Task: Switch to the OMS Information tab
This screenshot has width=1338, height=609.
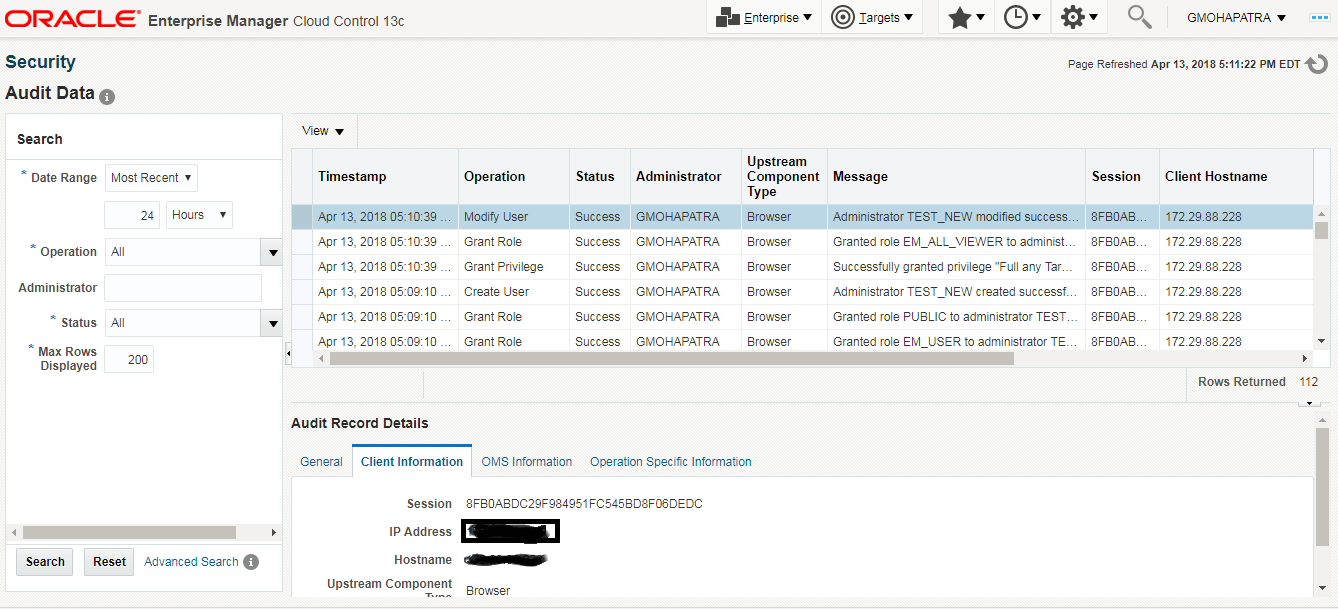Action: point(527,462)
